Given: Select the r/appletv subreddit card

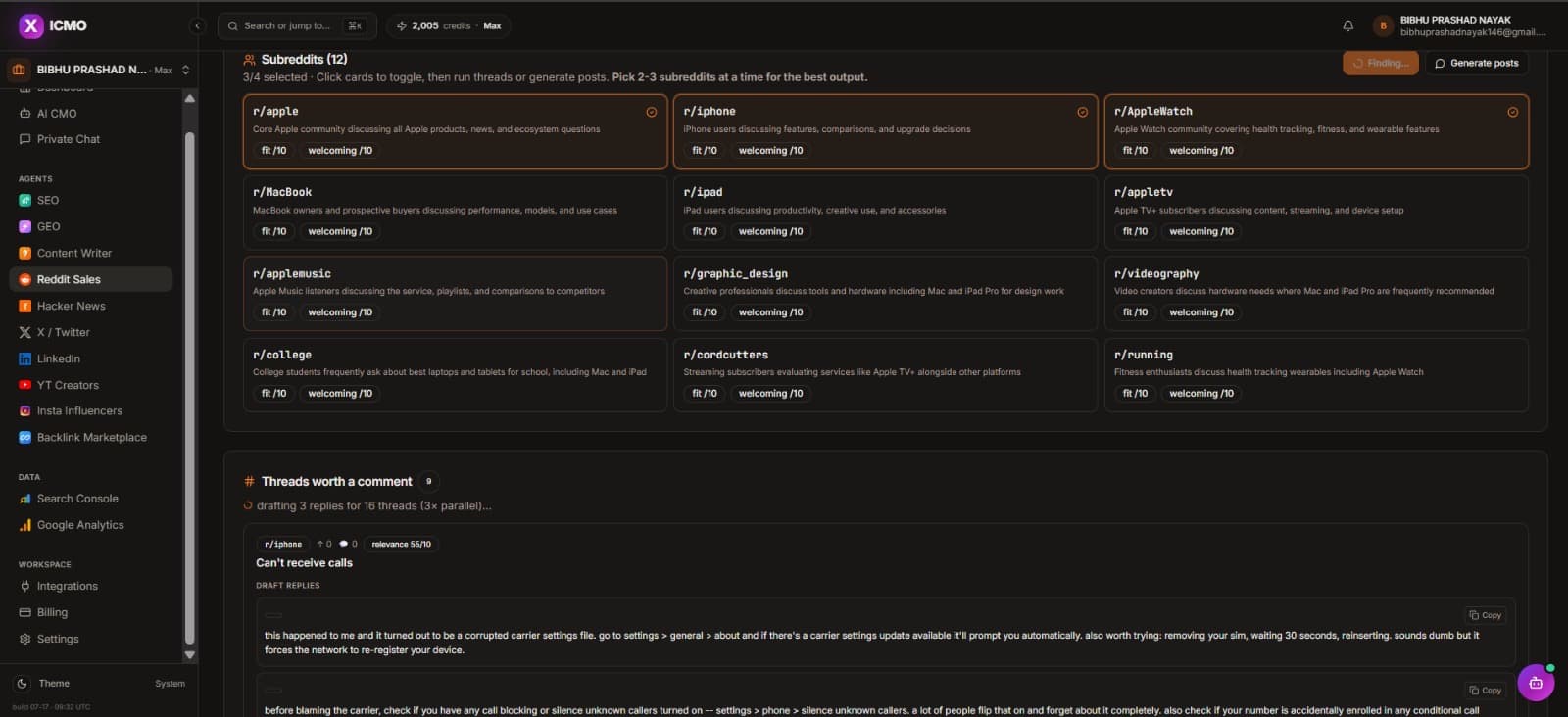Looking at the screenshot, I should tap(1316, 213).
